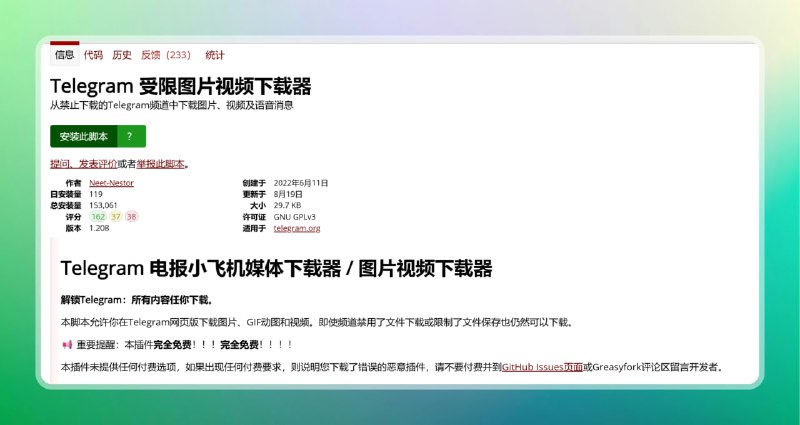Click the version value 1.208
The image size is (800, 425).
click(99, 228)
